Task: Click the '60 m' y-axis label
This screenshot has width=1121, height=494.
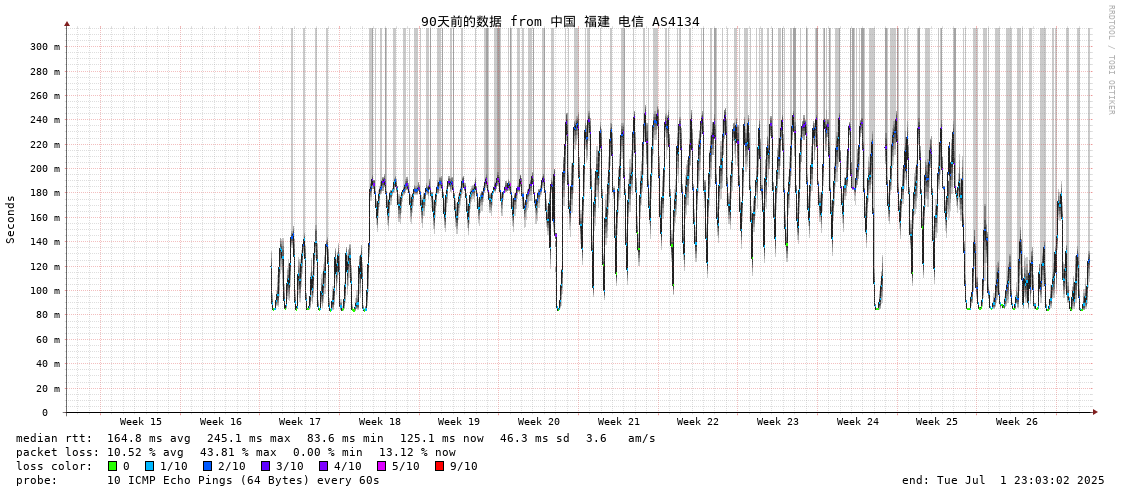Action: coord(47,340)
